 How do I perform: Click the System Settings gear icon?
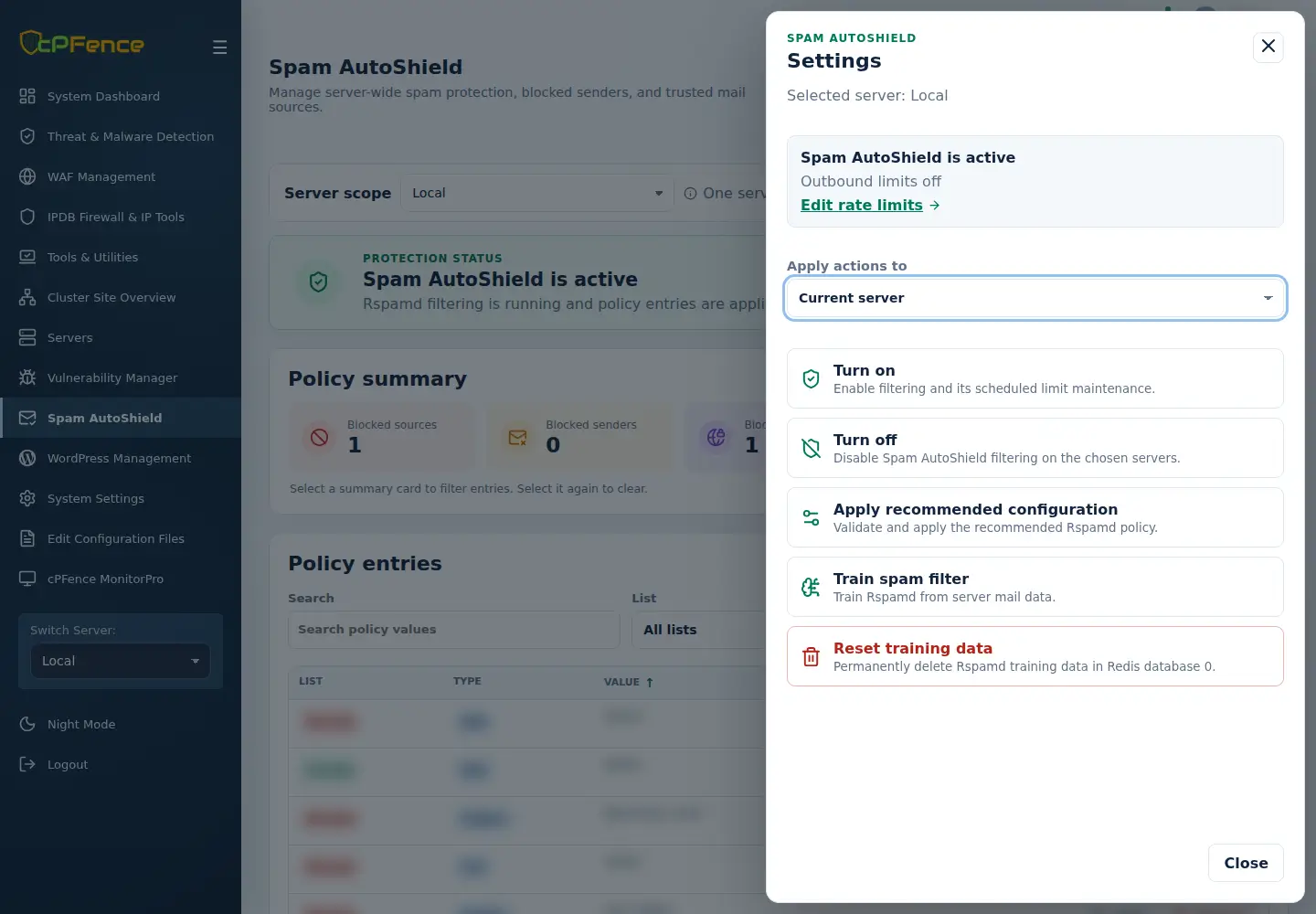point(27,498)
